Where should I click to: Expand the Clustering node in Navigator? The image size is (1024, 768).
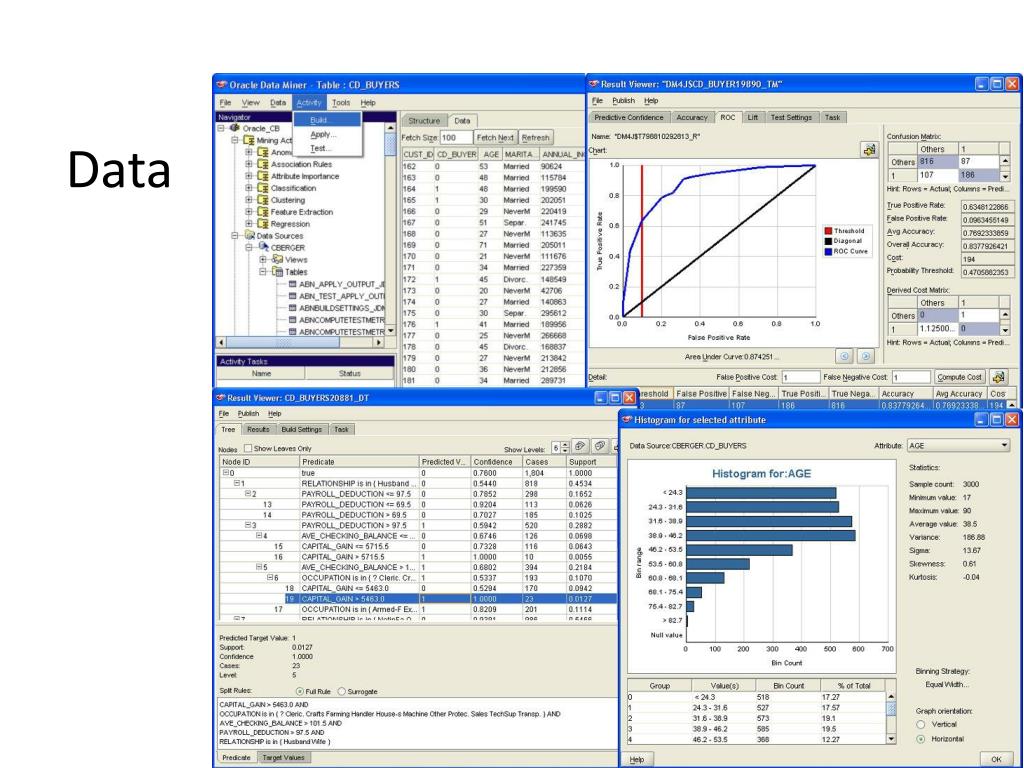[x=249, y=200]
